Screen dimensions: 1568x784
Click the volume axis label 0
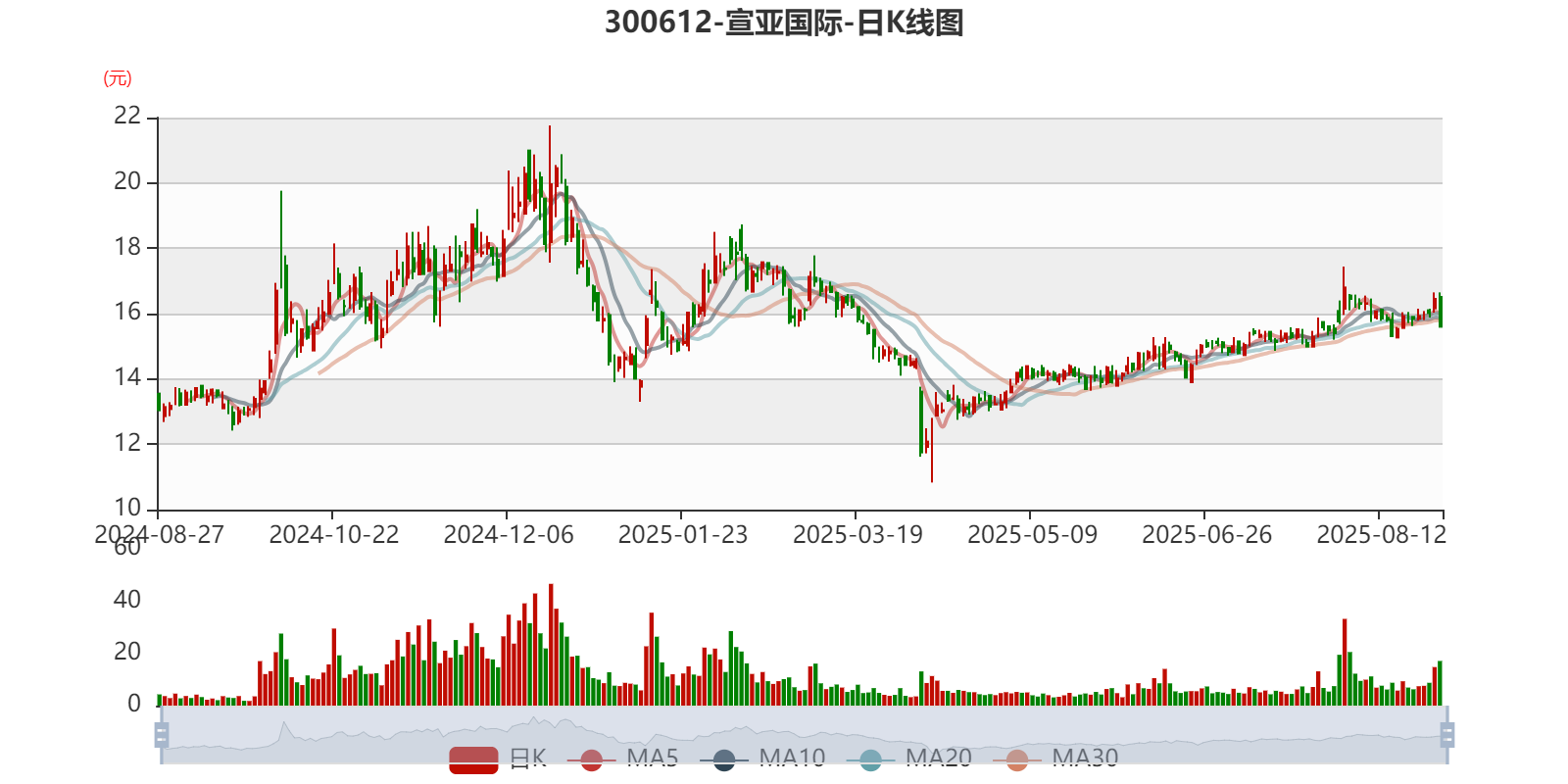(x=134, y=704)
